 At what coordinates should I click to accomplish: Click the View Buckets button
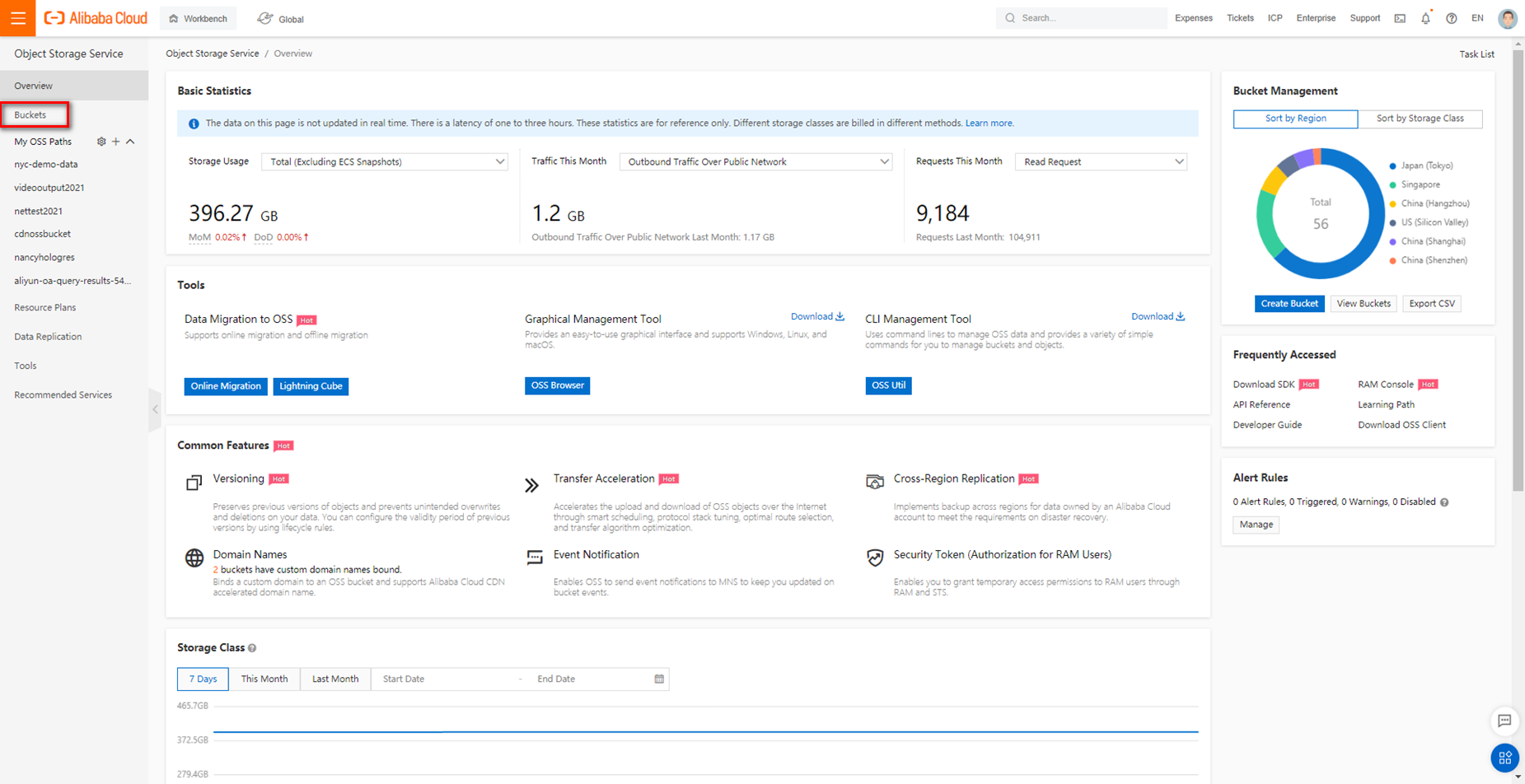(x=1364, y=304)
